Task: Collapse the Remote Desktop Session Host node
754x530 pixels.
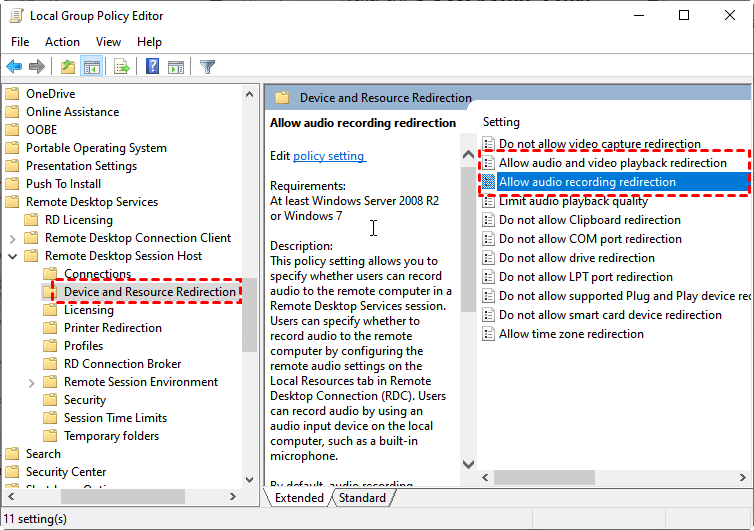Action: (x=12, y=256)
